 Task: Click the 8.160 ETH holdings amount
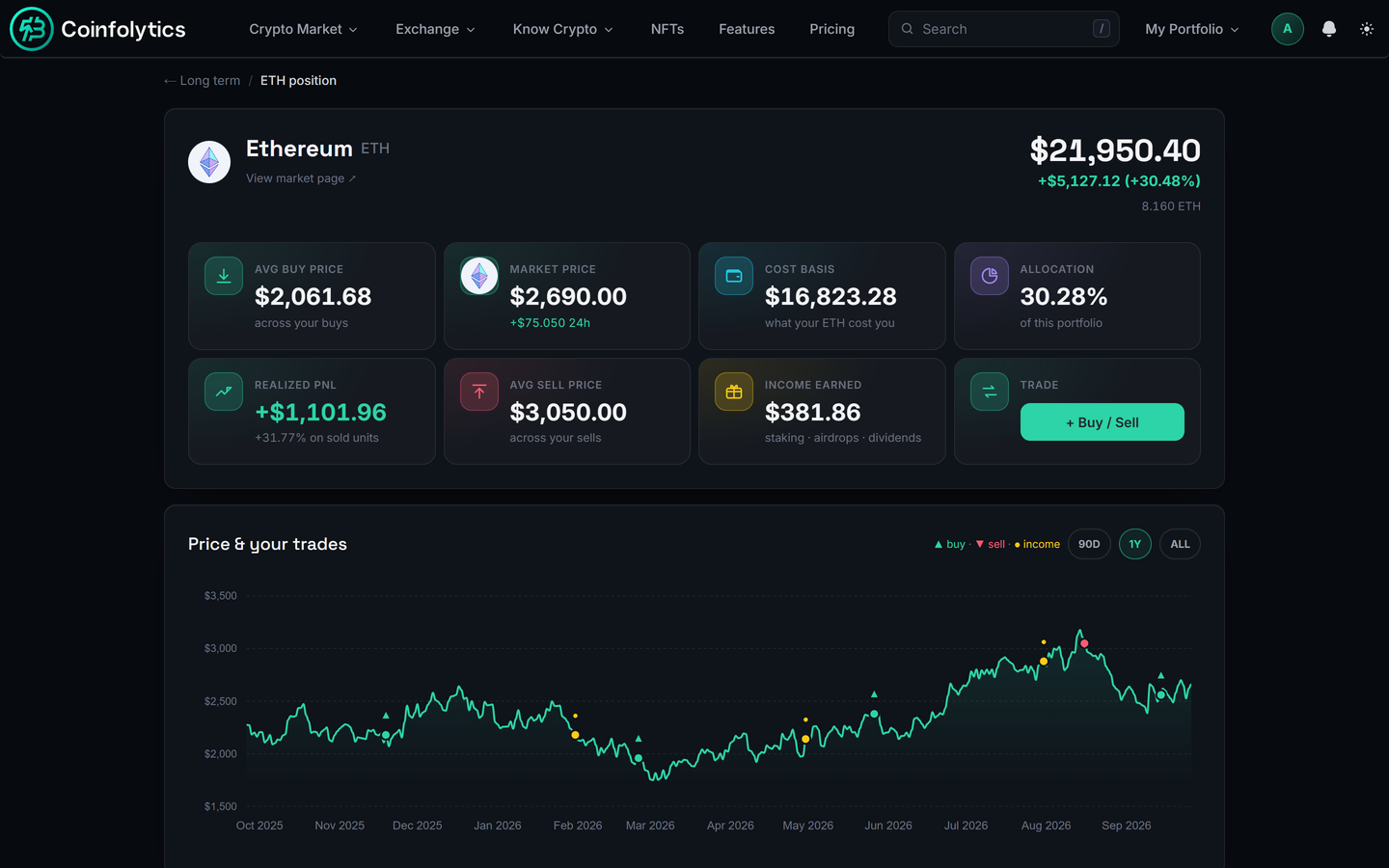click(x=1171, y=206)
